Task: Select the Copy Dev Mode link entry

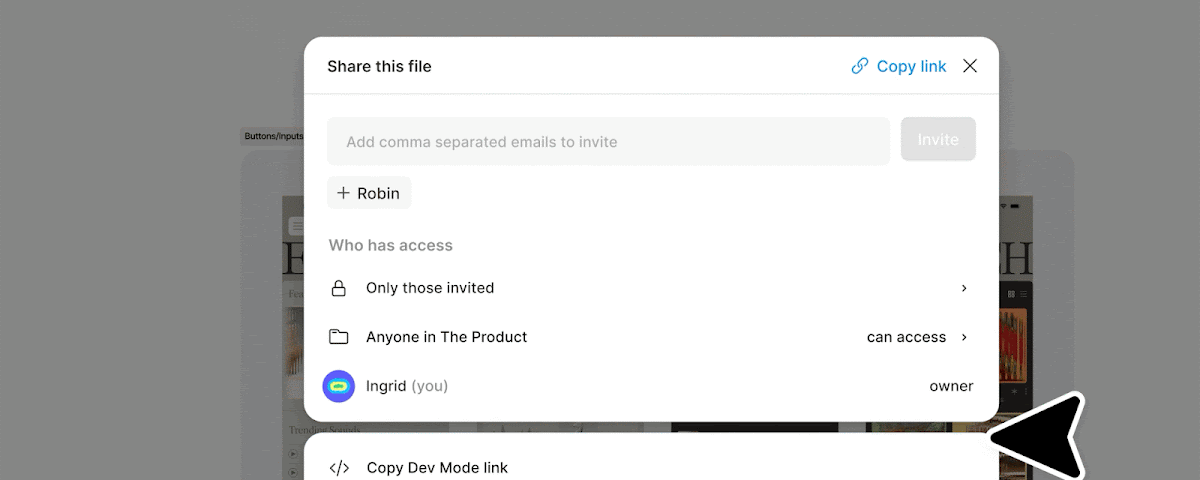Action: [x=437, y=467]
